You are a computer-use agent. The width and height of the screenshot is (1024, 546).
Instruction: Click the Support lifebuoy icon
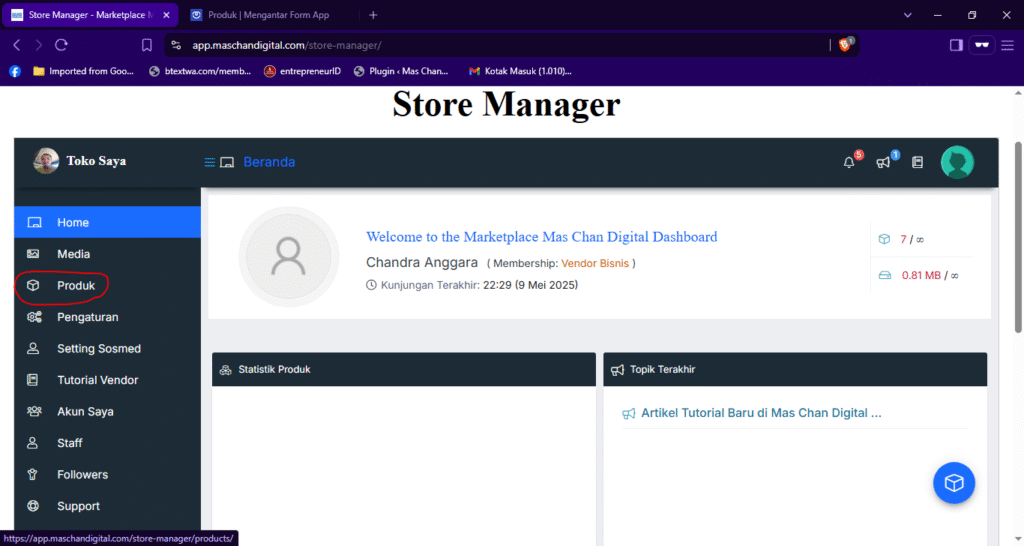point(33,506)
